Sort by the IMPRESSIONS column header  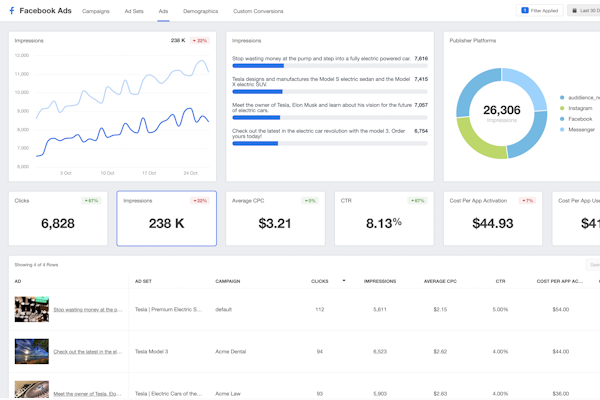(x=380, y=281)
